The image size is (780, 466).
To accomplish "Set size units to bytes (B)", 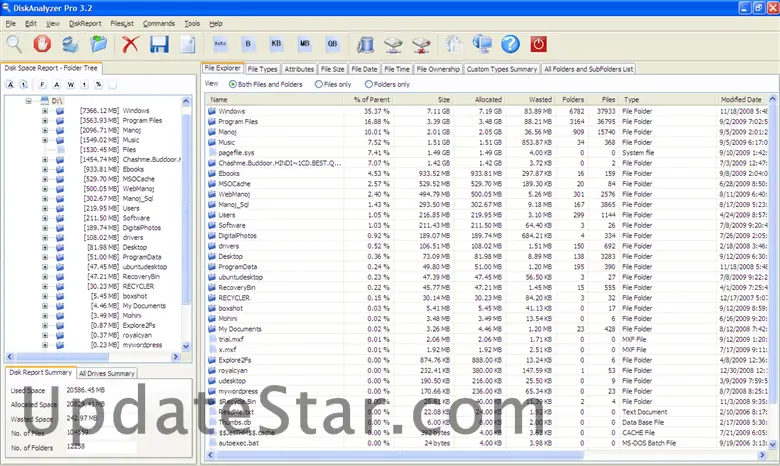I will [x=248, y=44].
